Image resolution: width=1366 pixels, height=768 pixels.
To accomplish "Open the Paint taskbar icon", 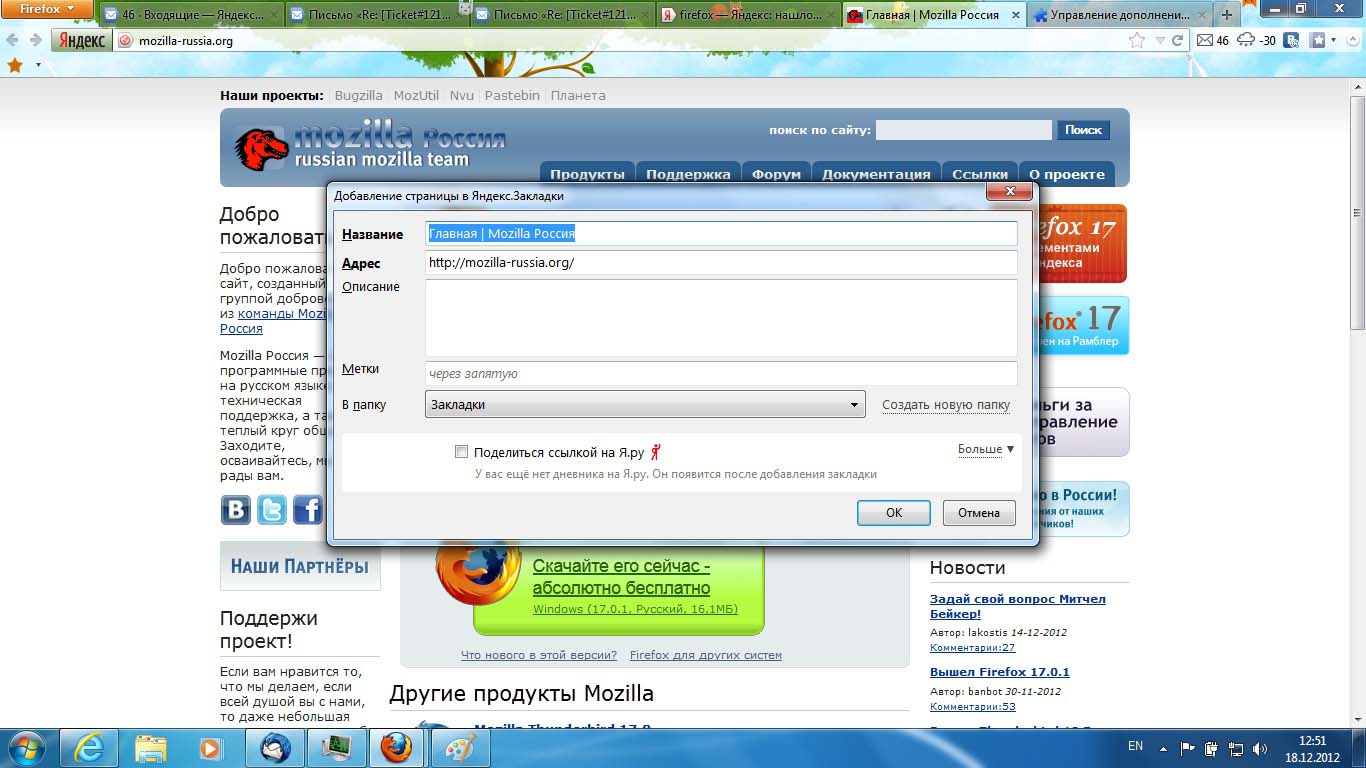I will tap(461, 747).
